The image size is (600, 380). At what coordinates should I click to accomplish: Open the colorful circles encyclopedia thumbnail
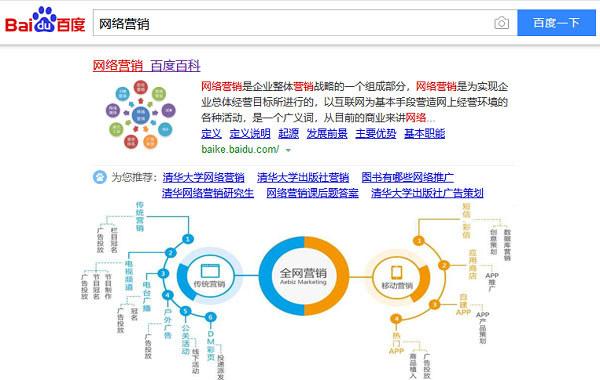140,114
